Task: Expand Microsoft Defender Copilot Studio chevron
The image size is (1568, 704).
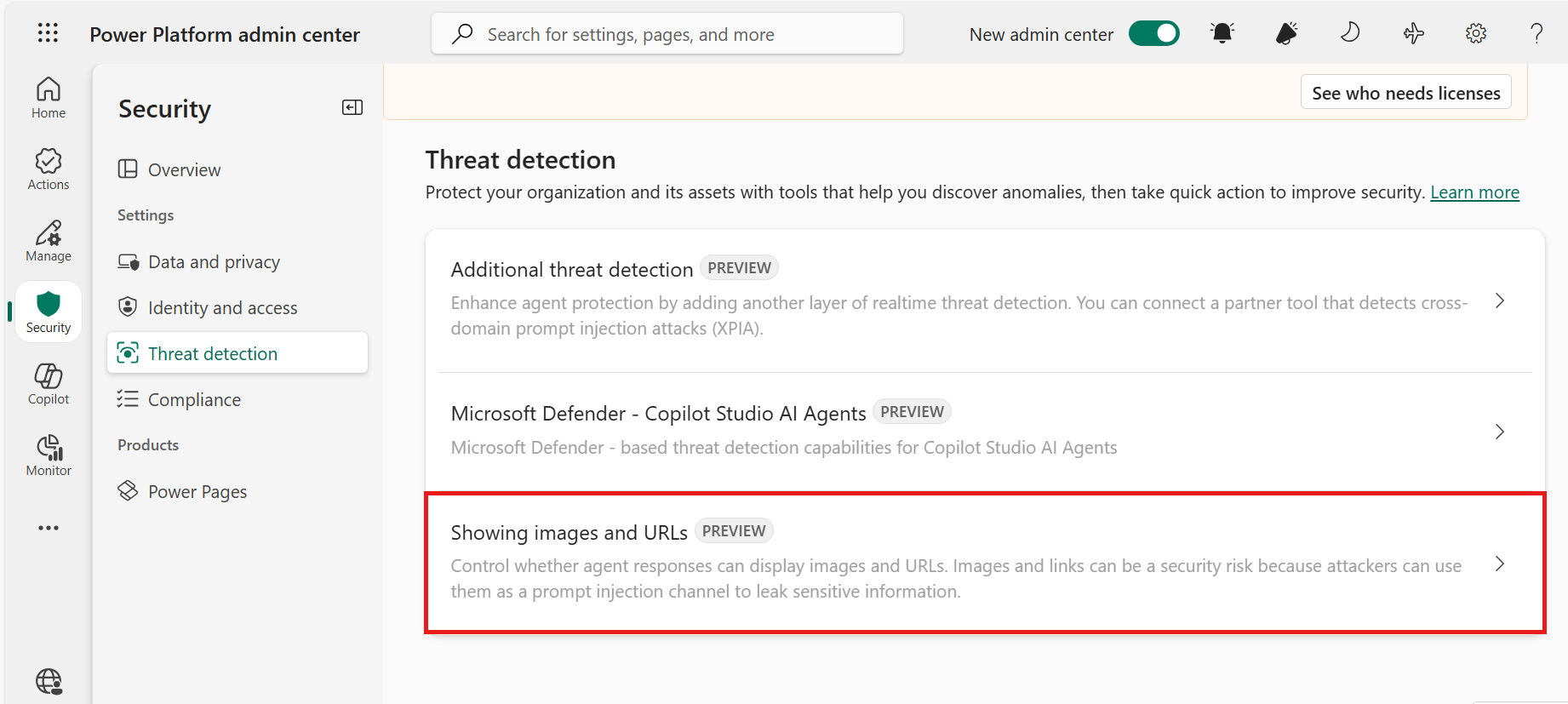Action: tap(1500, 432)
